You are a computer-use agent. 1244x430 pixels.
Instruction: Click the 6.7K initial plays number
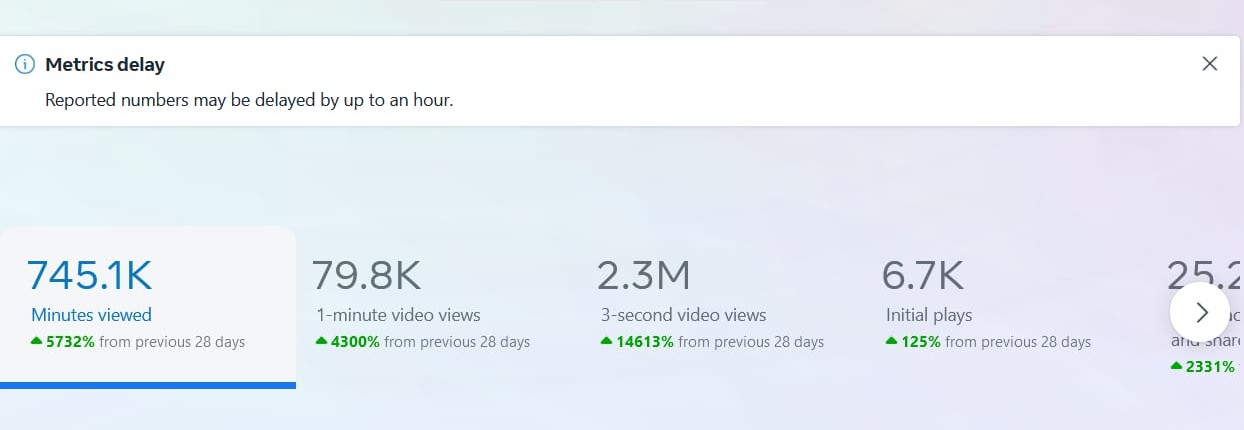tap(922, 275)
